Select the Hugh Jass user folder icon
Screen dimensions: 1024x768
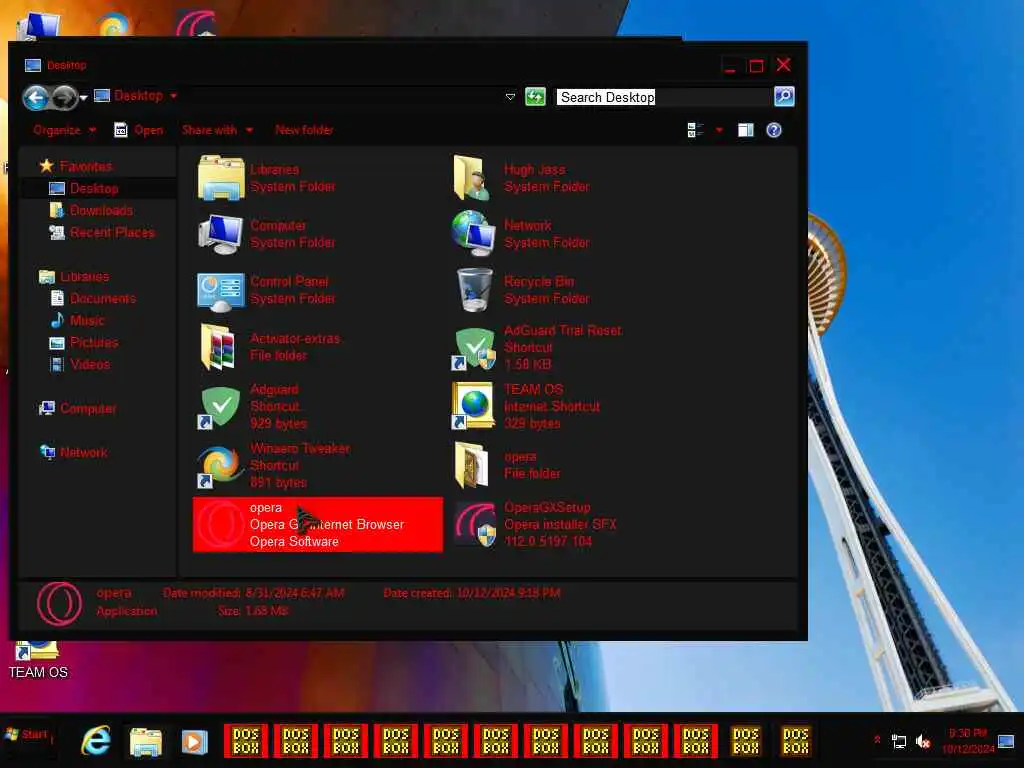[472, 178]
